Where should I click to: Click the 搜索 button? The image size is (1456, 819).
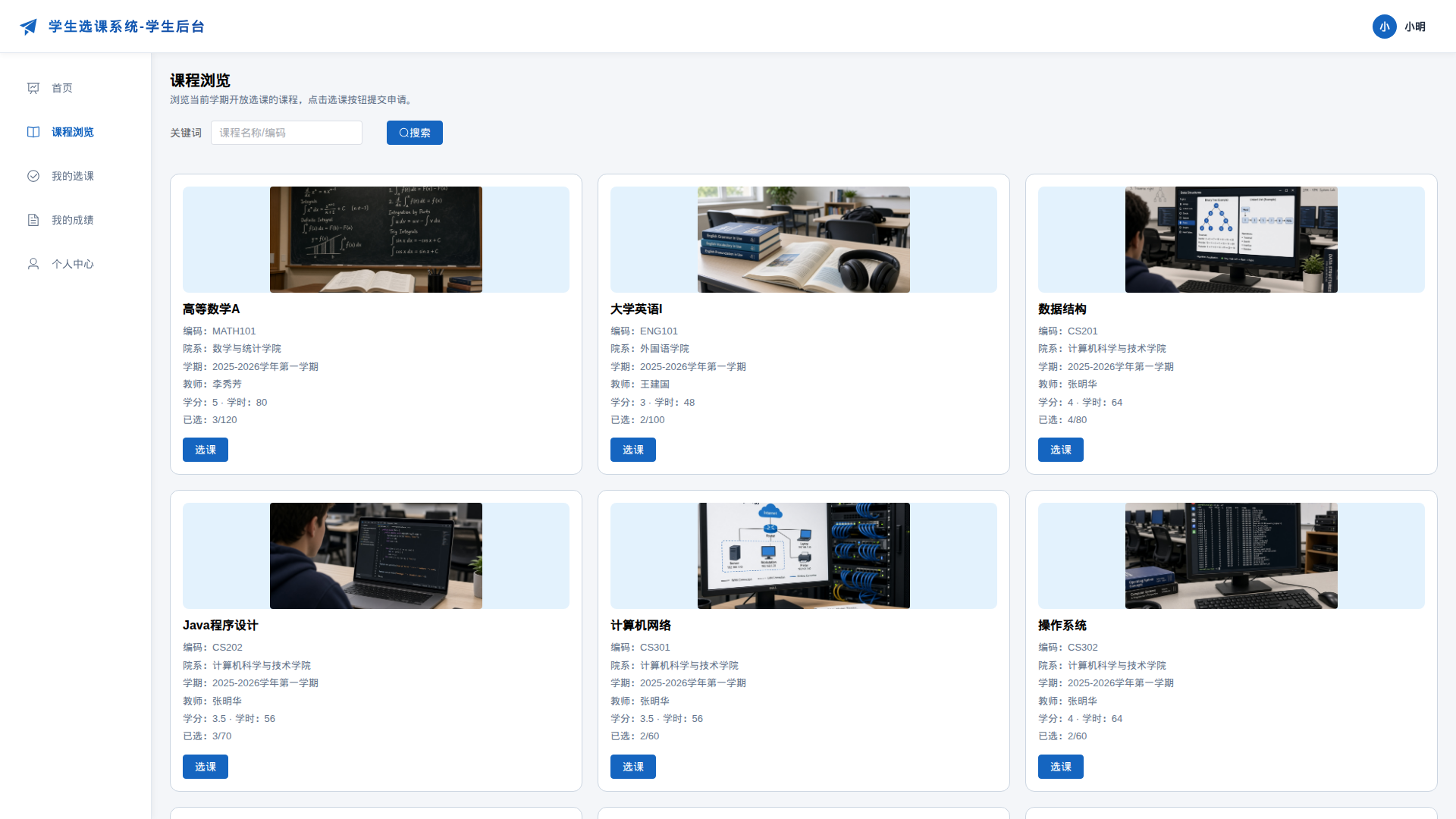415,133
